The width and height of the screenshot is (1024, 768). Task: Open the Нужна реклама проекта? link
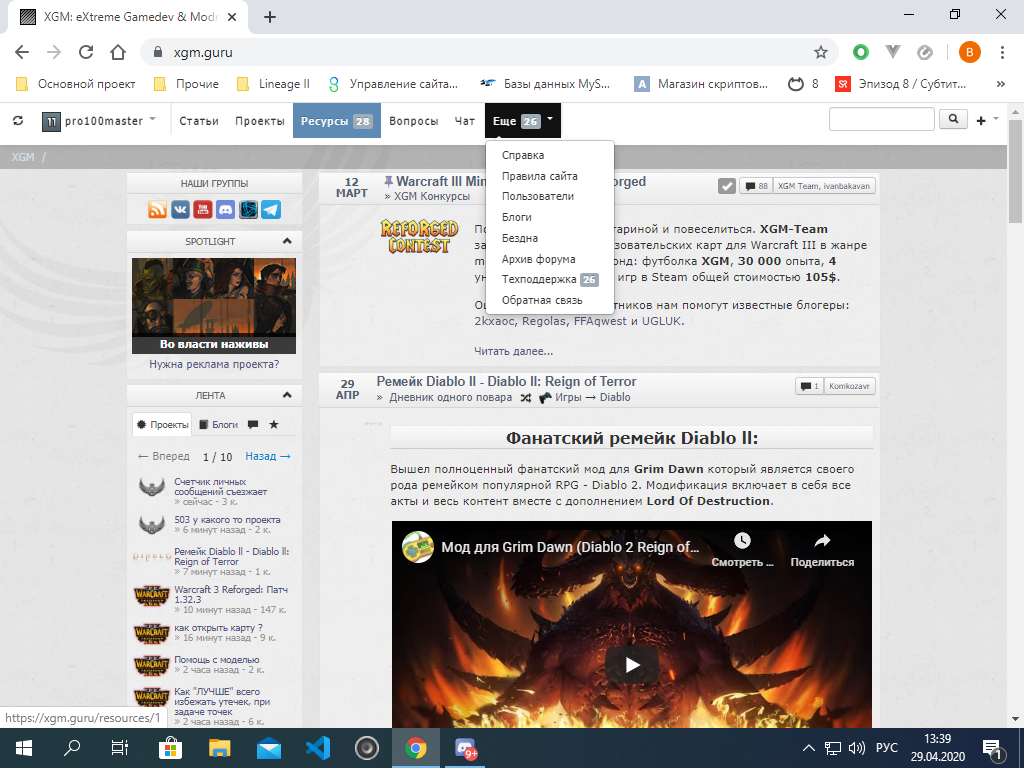(x=214, y=364)
